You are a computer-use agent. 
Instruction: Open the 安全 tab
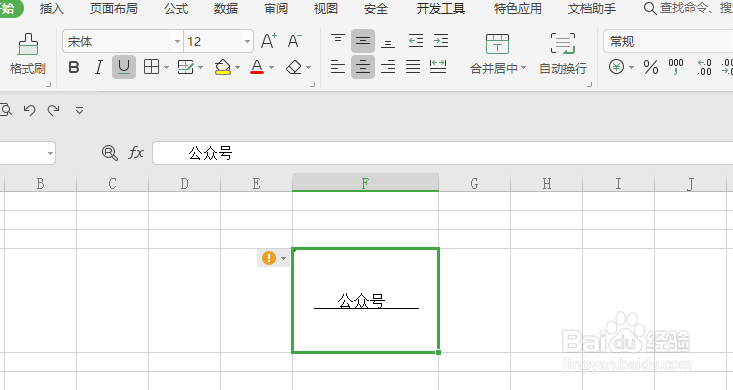[x=376, y=8]
